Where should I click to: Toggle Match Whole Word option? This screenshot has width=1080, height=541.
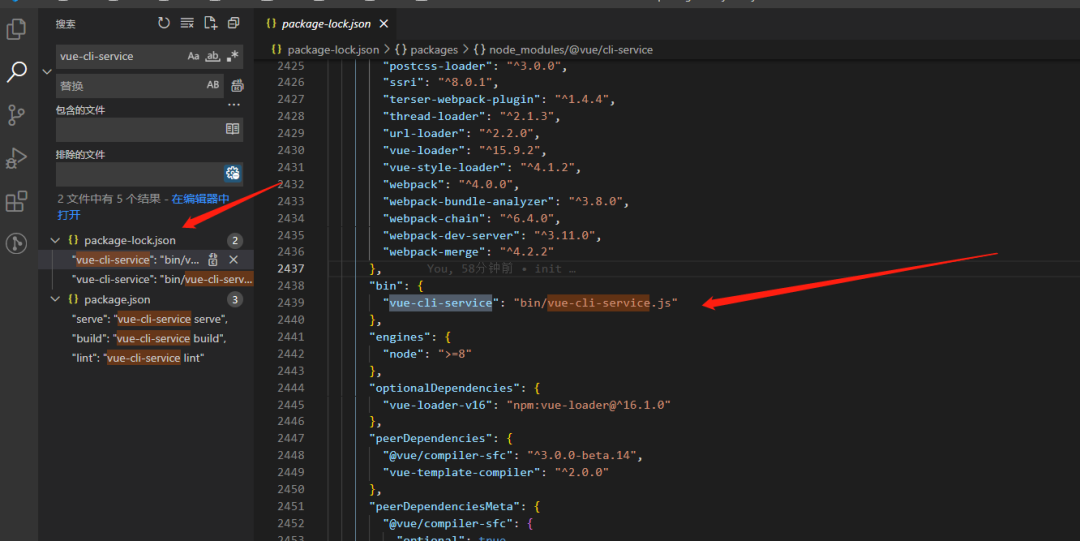(213, 56)
